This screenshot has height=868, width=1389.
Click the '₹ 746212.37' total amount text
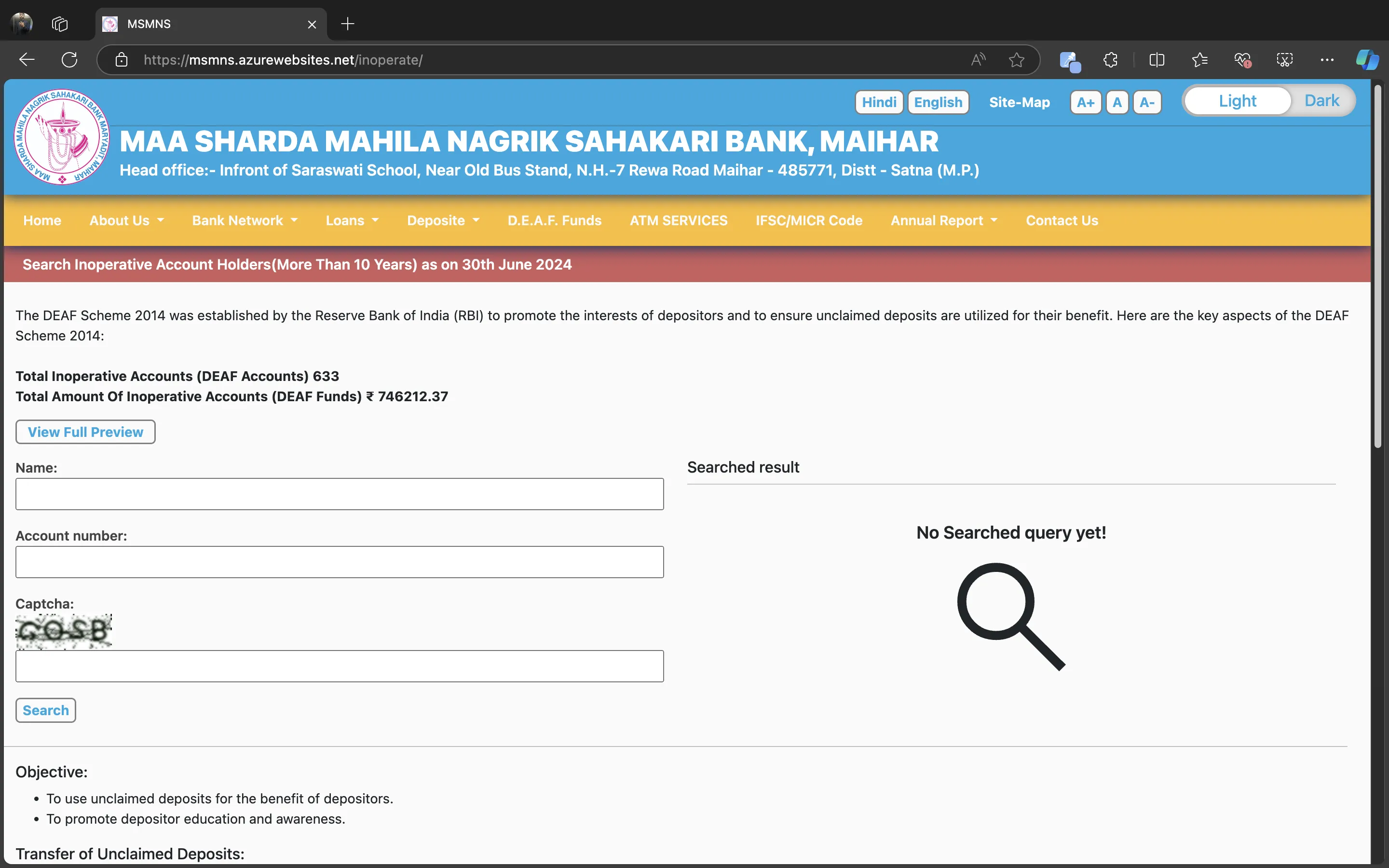407,396
